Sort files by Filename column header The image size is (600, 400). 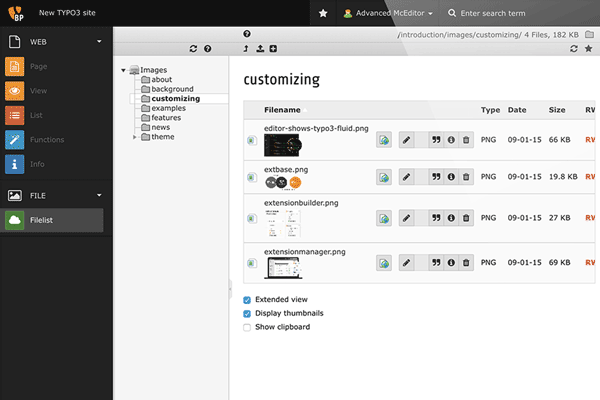[282, 110]
